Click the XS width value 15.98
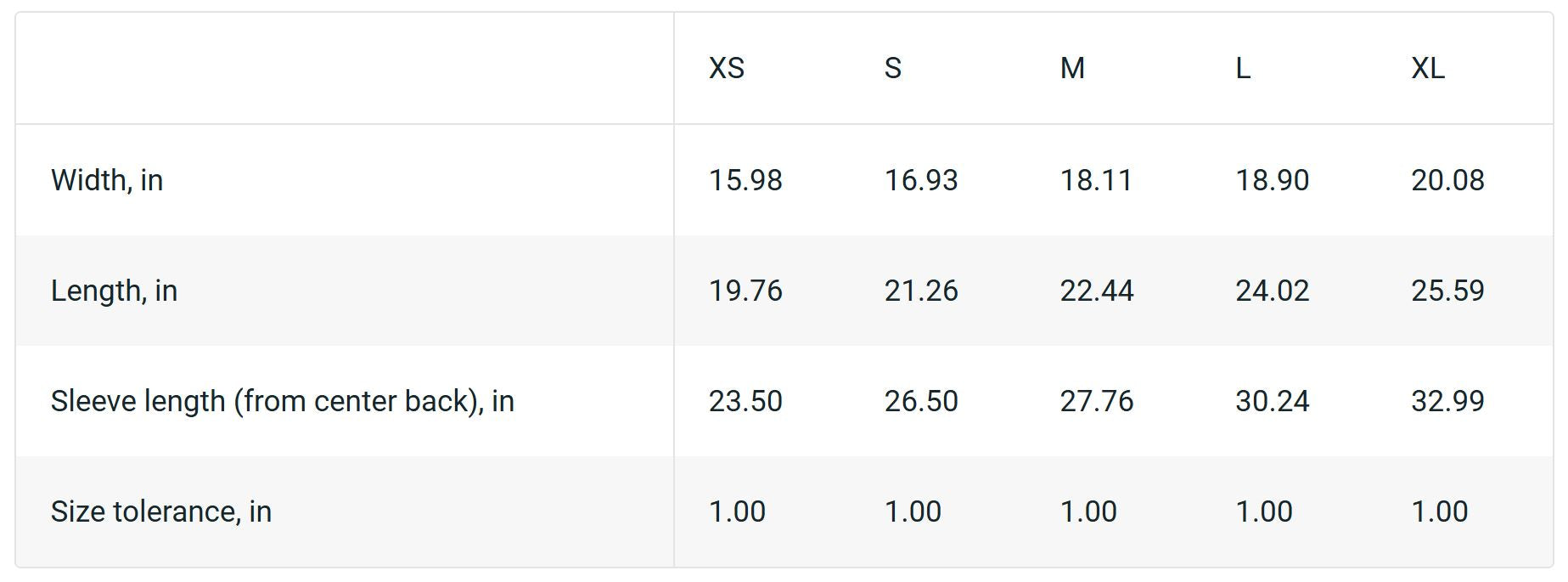The height and width of the screenshot is (582, 1568). [x=745, y=180]
